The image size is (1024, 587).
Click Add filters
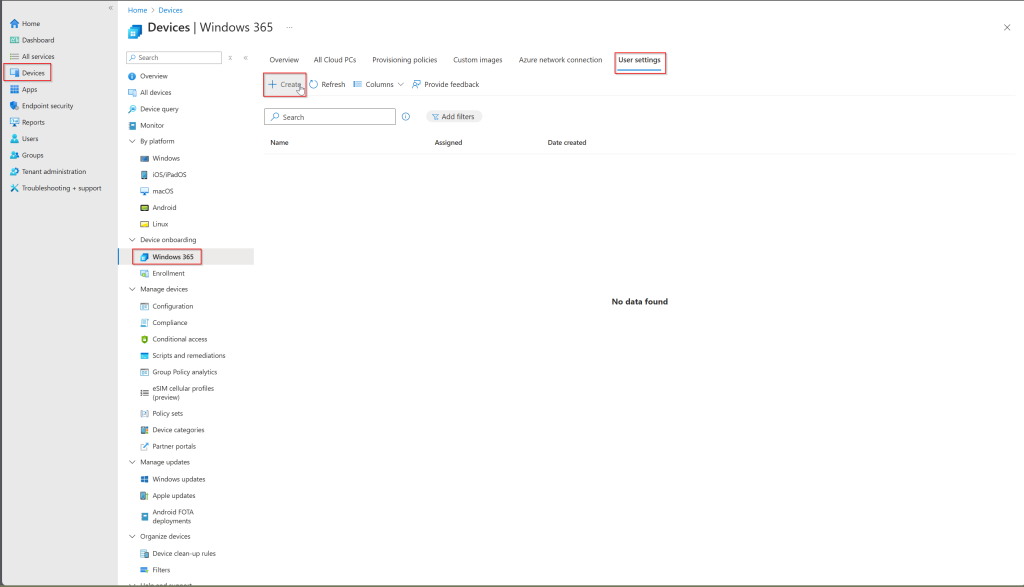(x=453, y=116)
